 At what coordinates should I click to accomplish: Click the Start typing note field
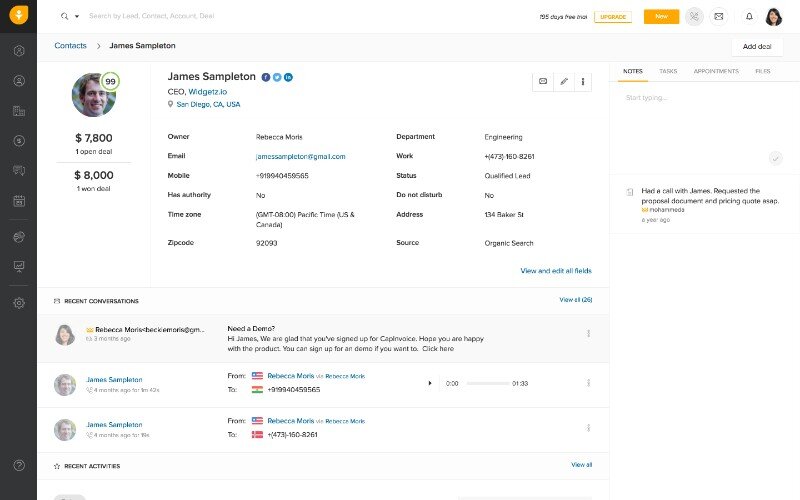700,98
